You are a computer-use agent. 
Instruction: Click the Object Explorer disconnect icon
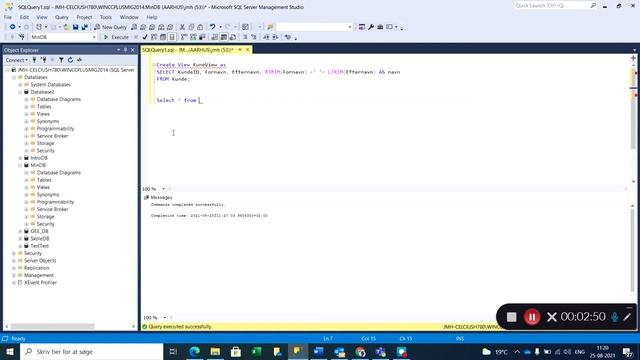tap(44, 60)
